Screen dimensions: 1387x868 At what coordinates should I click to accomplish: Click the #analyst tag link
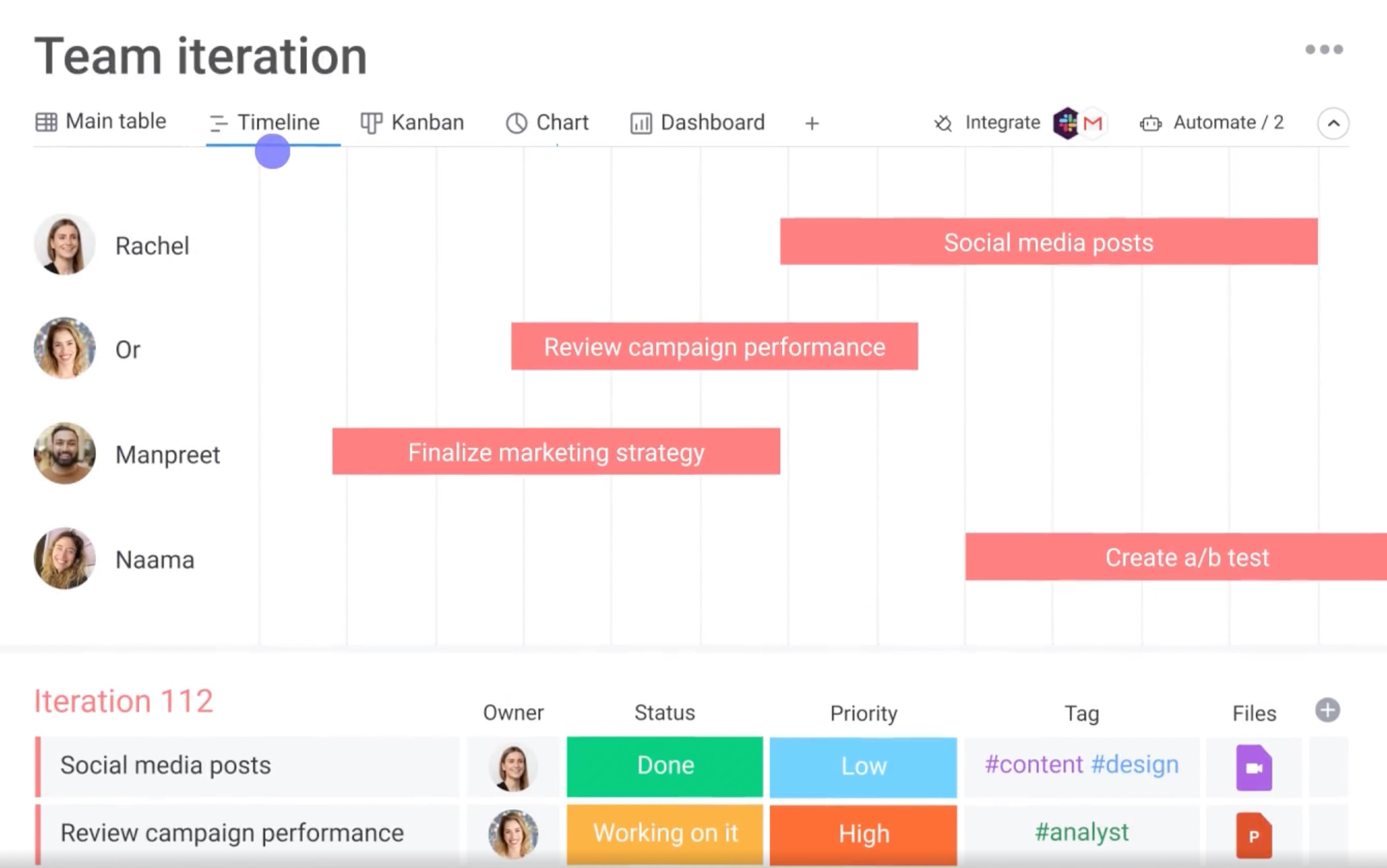coord(1081,832)
